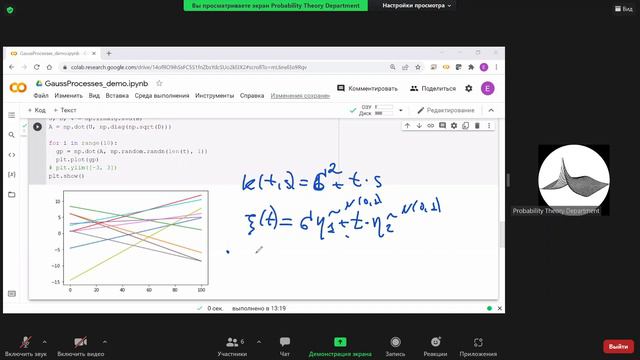Screen dimensions: 640x360
Task: Reload the browser page
Action: 37,67
